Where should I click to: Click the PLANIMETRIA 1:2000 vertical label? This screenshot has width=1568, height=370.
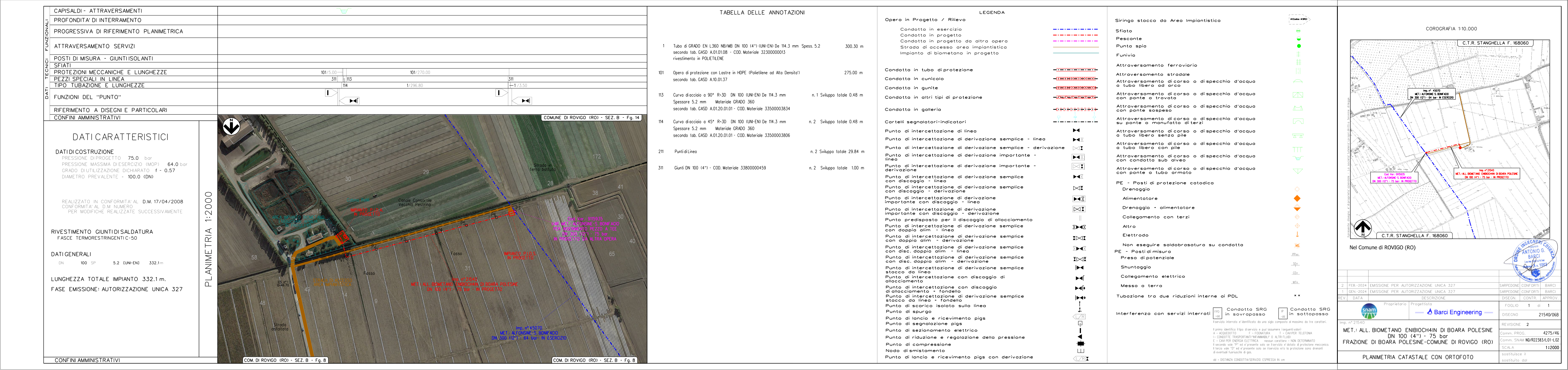[x=208, y=239]
